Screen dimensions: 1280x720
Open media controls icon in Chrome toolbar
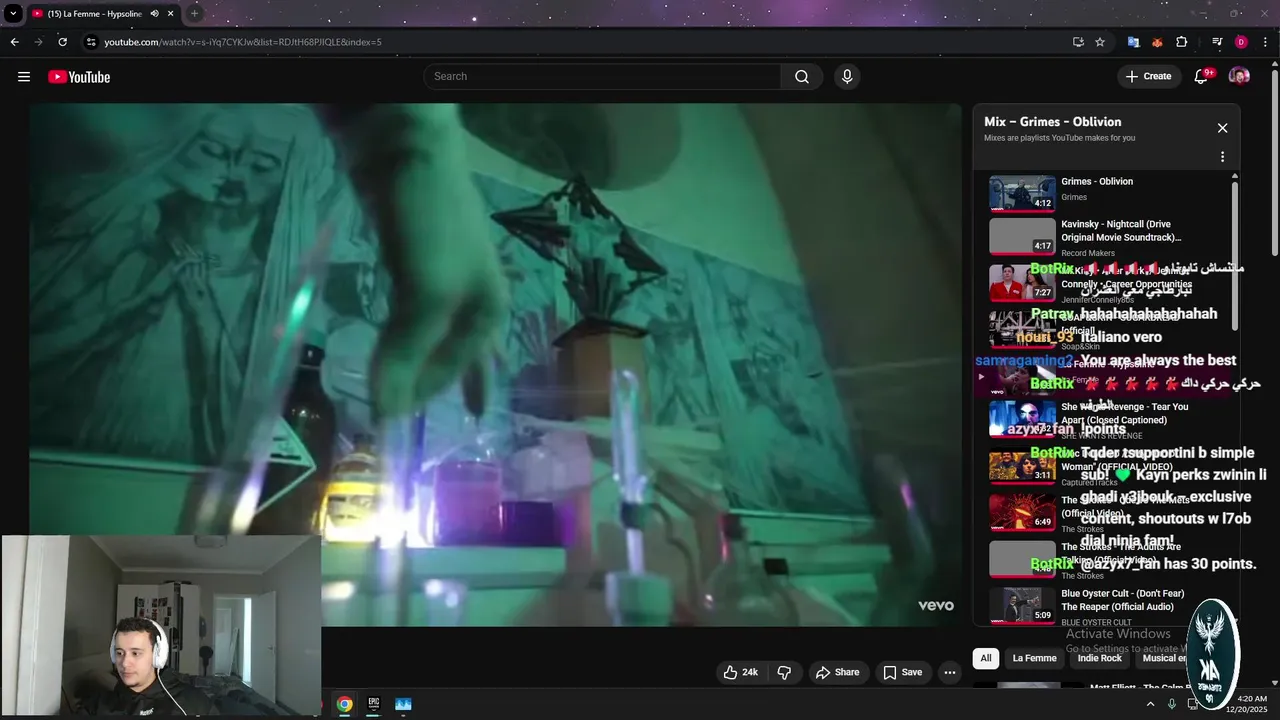point(1217,42)
